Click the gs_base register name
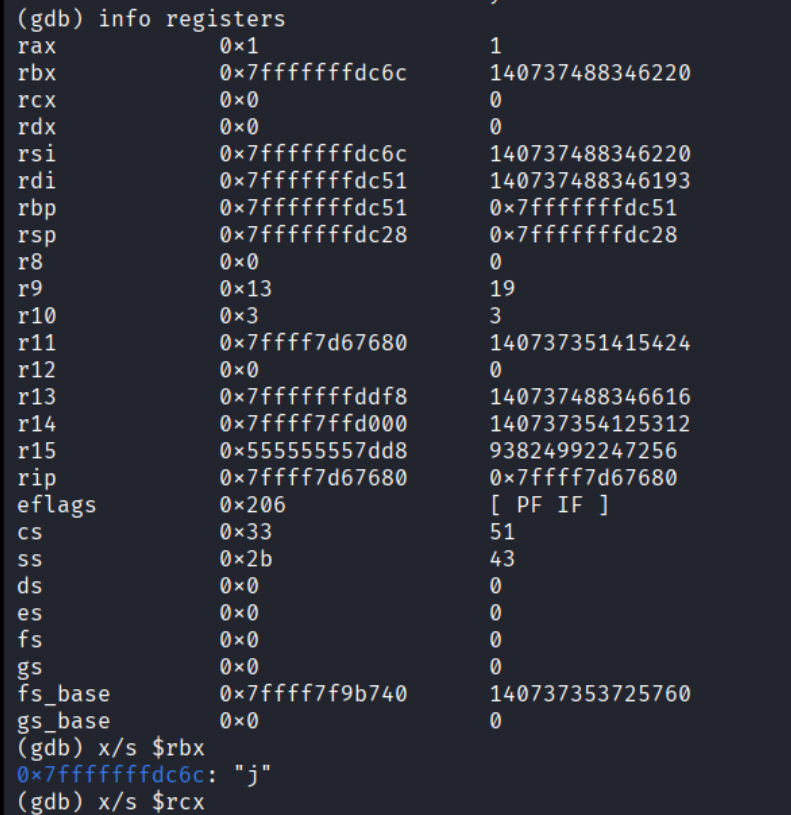791x815 pixels. click(x=64, y=720)
